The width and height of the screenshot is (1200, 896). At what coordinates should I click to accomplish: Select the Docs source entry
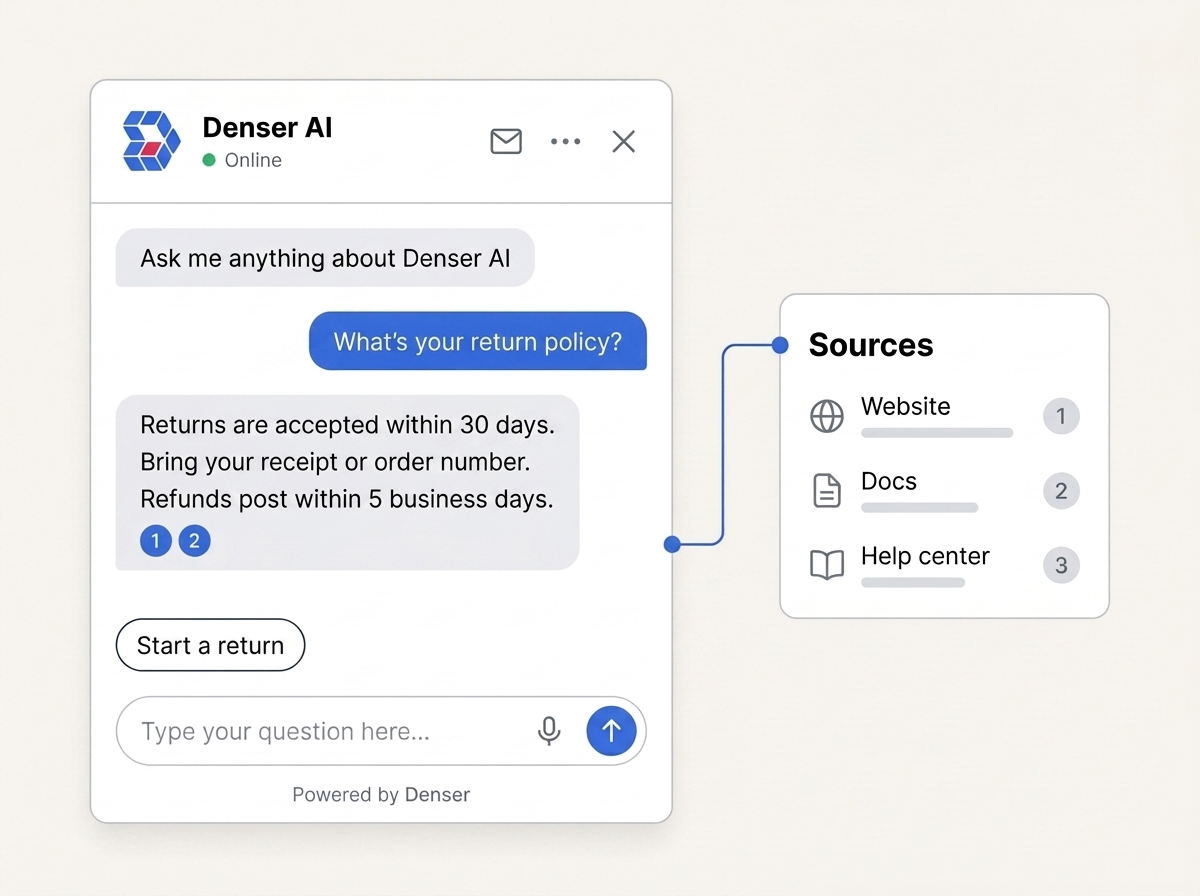pyautogui.click(x=944, y=491)
